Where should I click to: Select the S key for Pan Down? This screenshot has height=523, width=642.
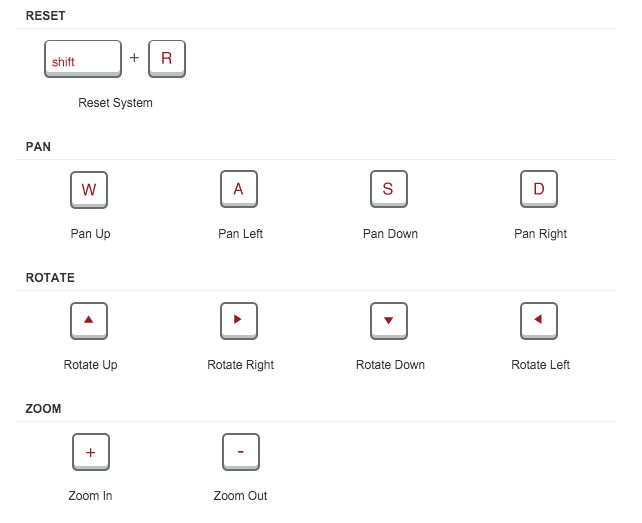pyautogui.click(x=389, y=189)
